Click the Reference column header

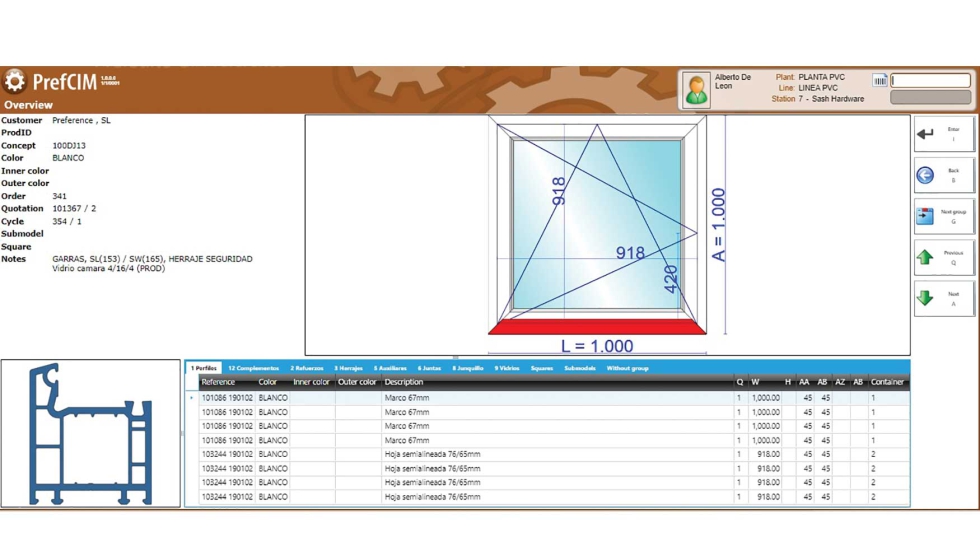(x=218, y=382)
